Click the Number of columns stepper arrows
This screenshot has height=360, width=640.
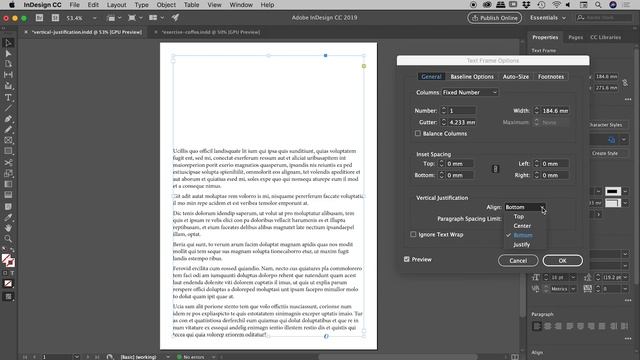click(444, 111)
